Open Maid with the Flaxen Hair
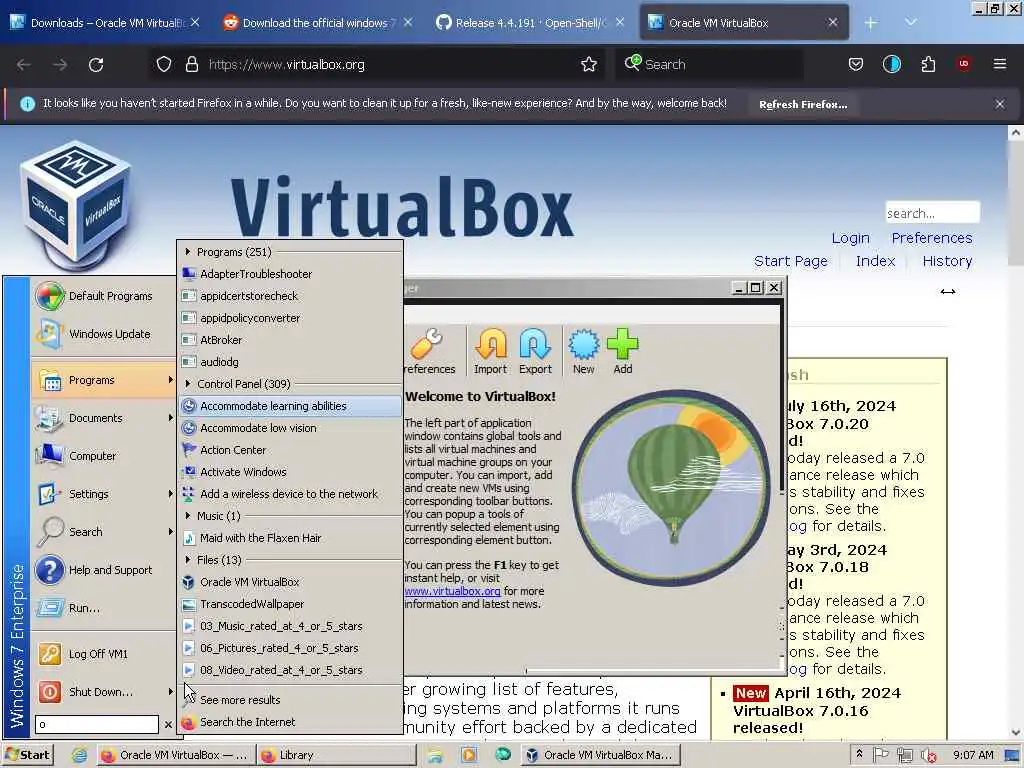The width and height of the screenshot is (1024, 768). pos(290,537)
